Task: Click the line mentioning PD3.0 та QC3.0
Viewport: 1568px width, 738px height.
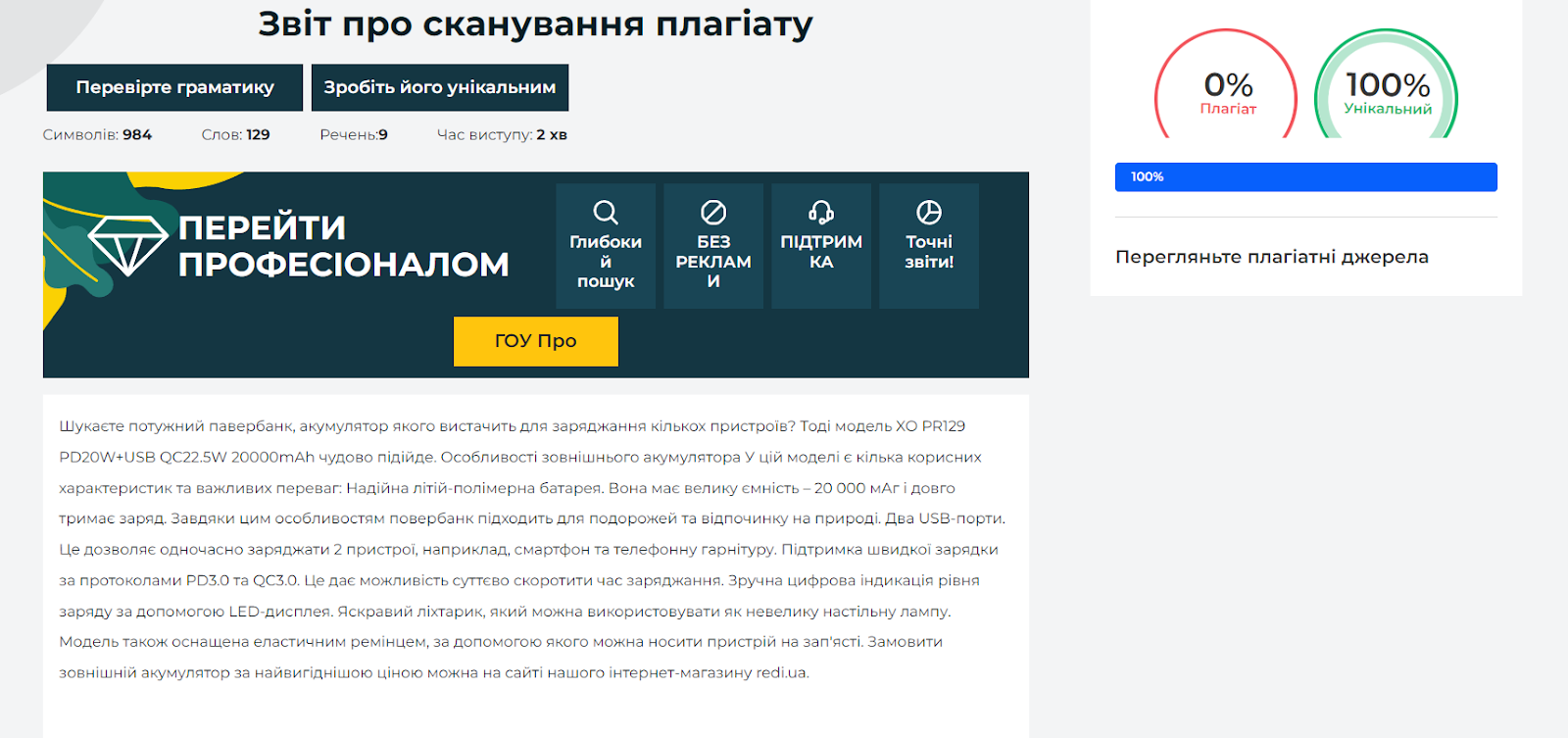Action: coord(519,580)
